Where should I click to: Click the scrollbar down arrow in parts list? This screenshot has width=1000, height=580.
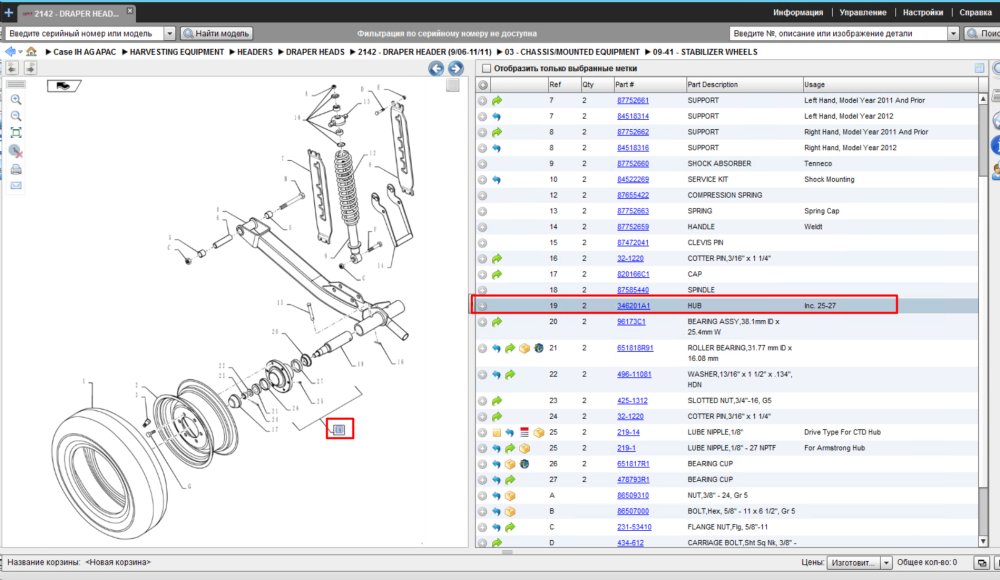coord(983,542)
